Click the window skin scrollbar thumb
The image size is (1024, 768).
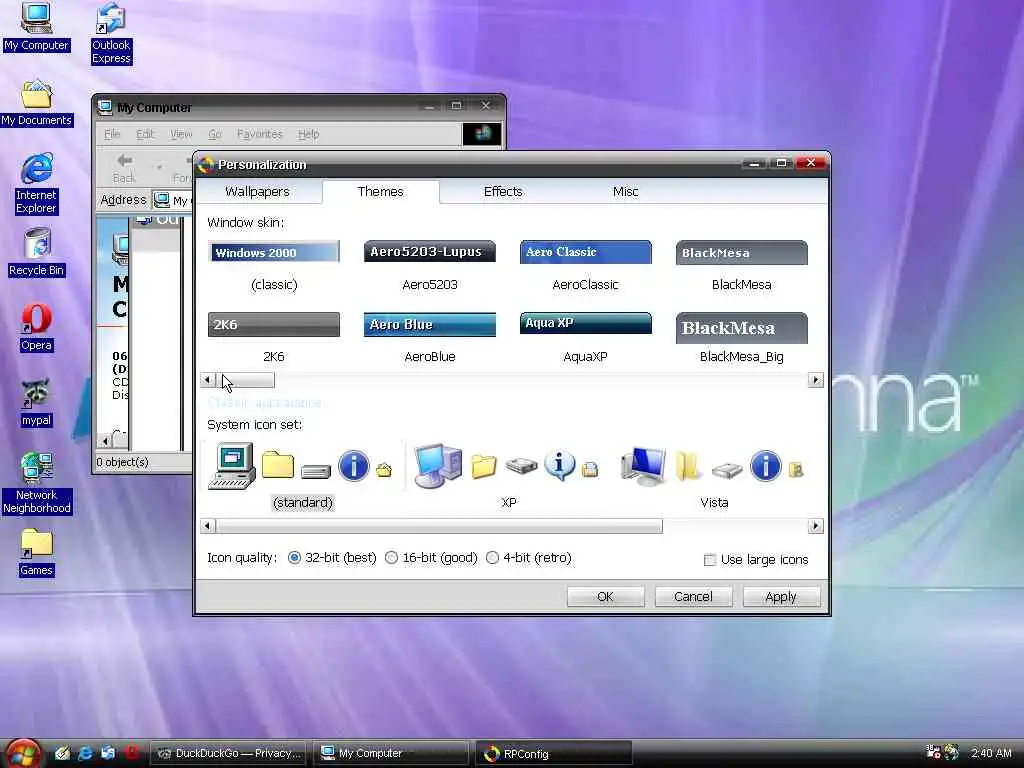(246, 380)
